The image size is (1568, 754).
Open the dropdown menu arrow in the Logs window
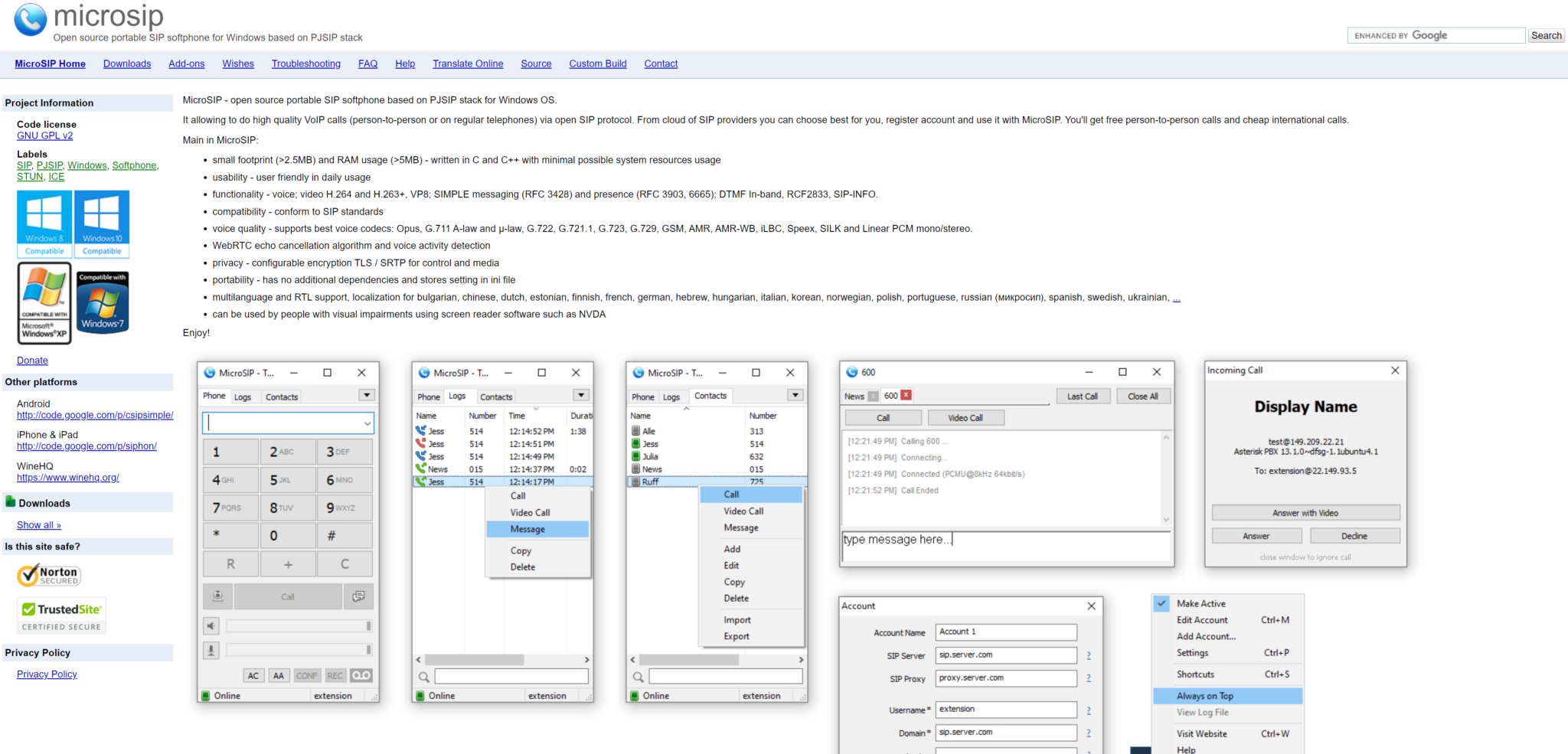click(x=581, y=395)
